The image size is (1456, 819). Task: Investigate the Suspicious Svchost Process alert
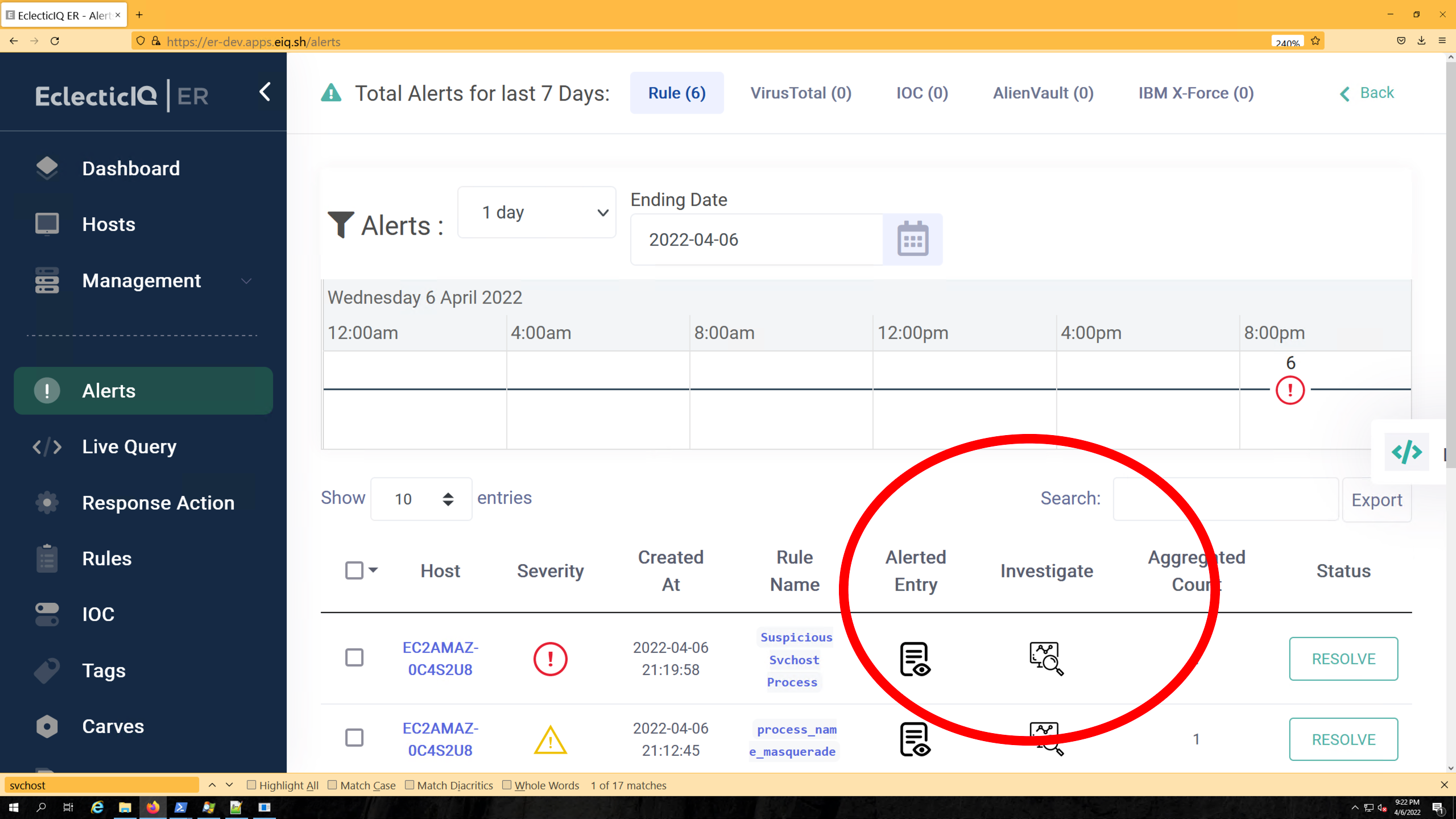pyautogui.click(x=1046, y=659)
